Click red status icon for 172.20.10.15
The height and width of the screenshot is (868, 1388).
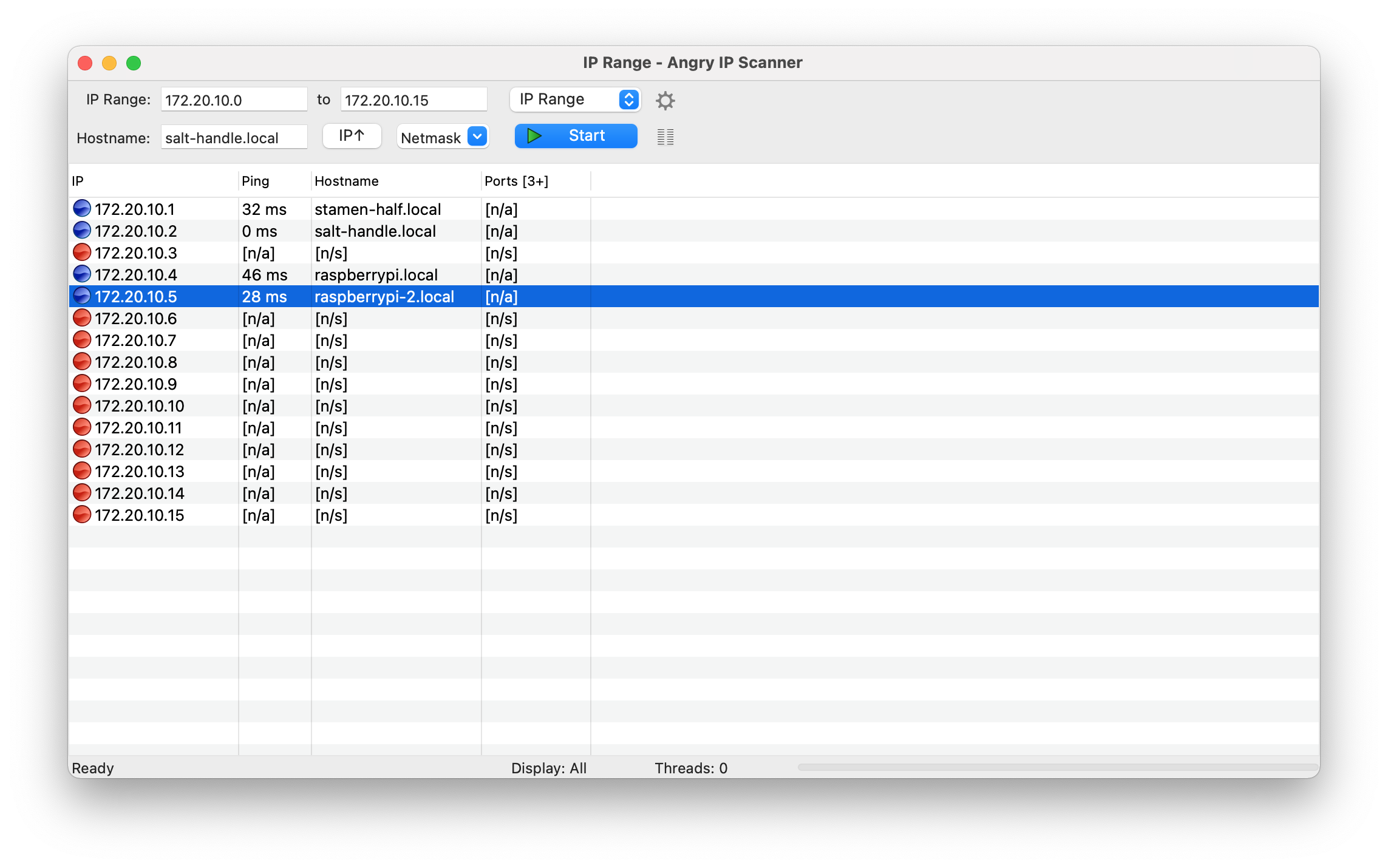coord(81,515)
